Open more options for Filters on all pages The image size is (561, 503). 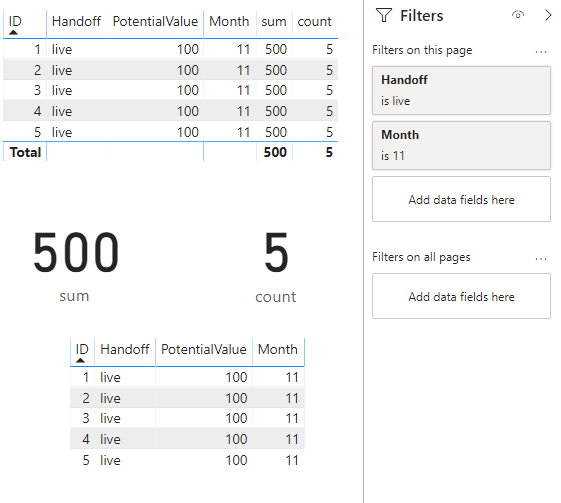coord(541,259)
